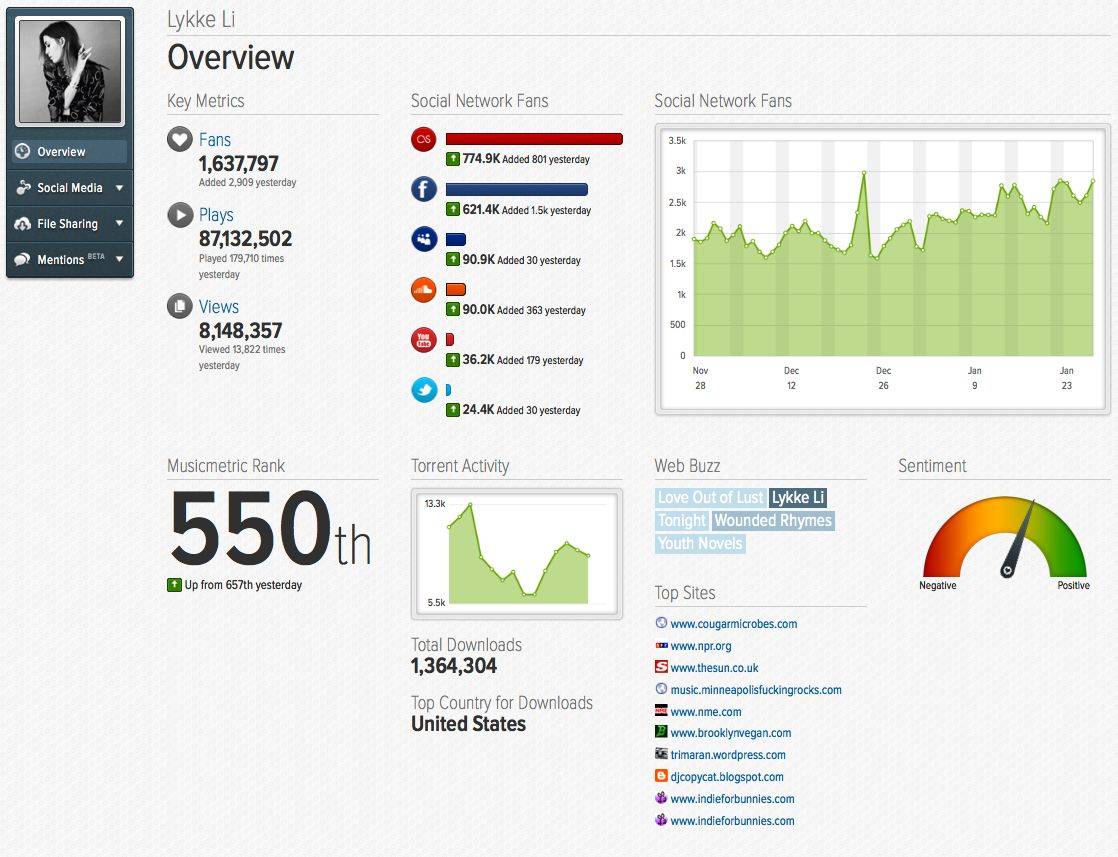1118x857 pixels.
Task: Click the Plays play-button icon in Key Metrics
Action: (x=178, y=214)
